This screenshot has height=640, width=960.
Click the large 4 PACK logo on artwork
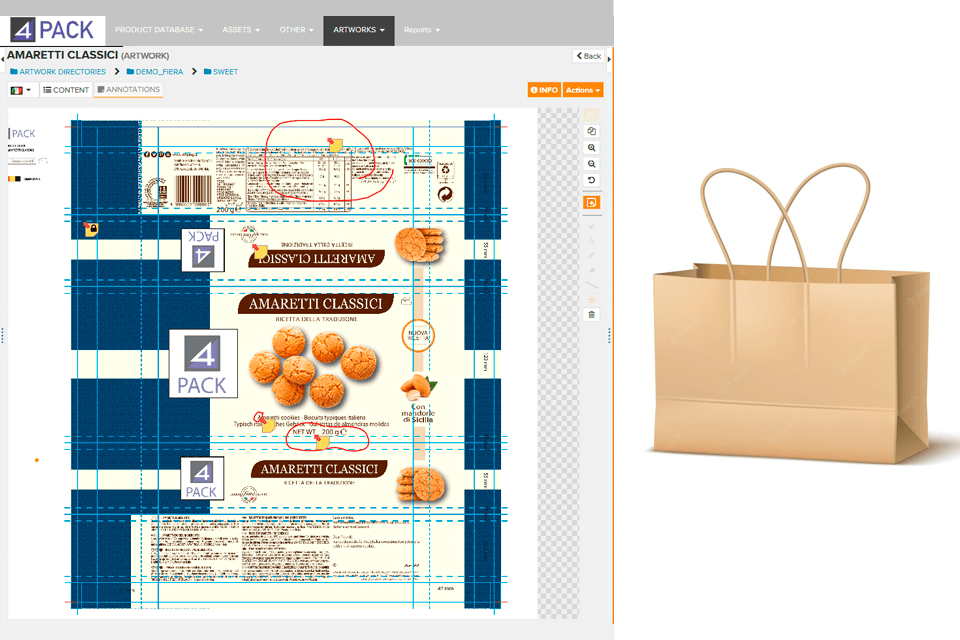203,364
